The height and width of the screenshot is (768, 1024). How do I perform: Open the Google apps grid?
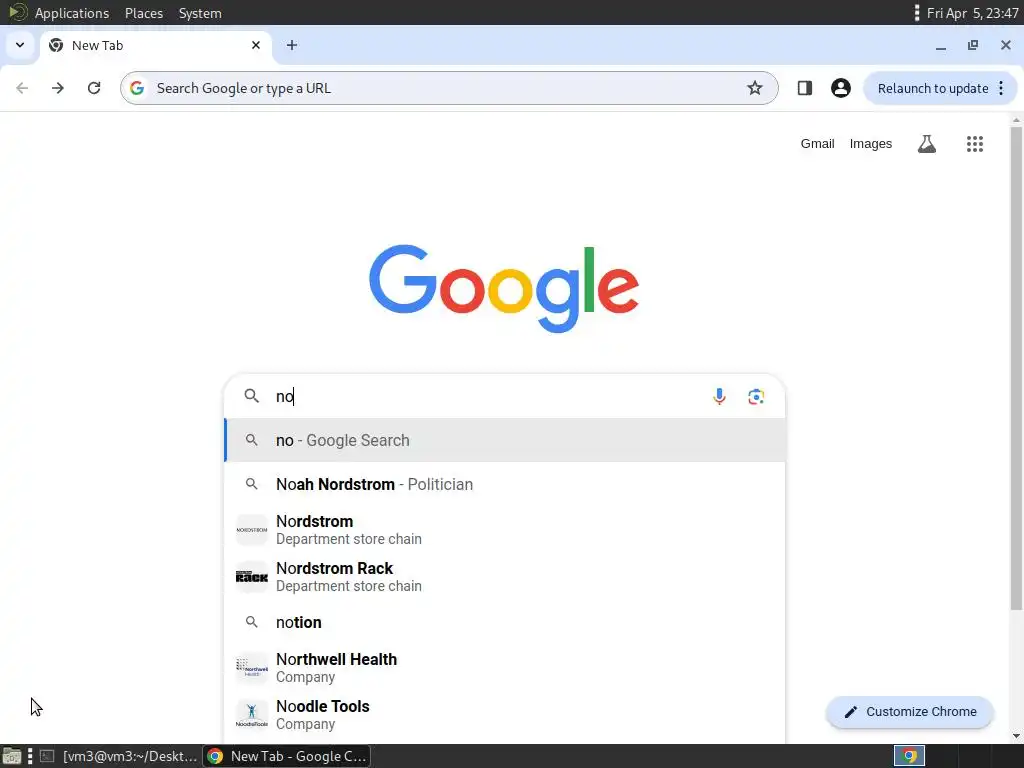[x=974, y=144]
